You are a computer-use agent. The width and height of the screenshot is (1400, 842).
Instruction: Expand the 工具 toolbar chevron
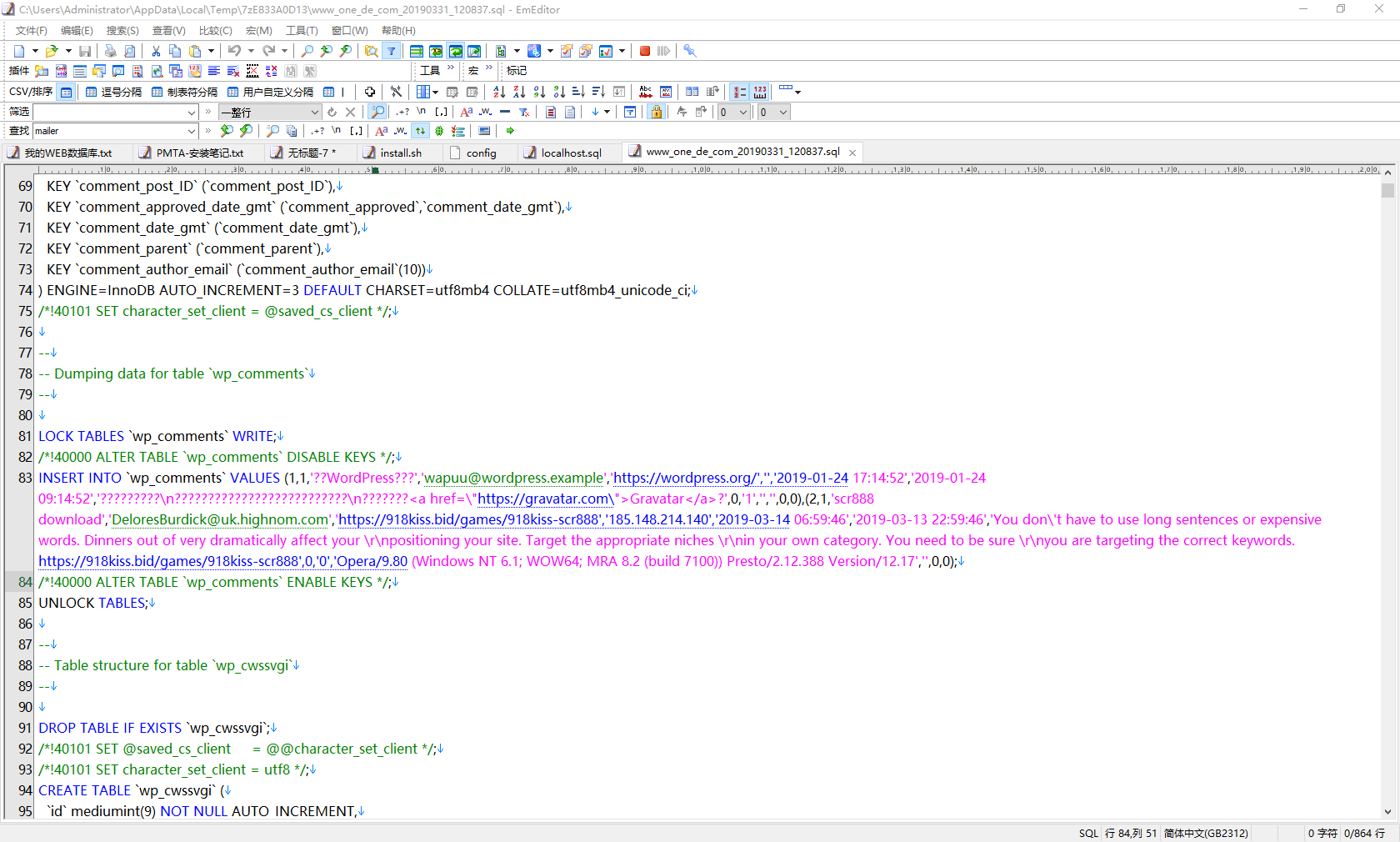[x=451, y=69]
